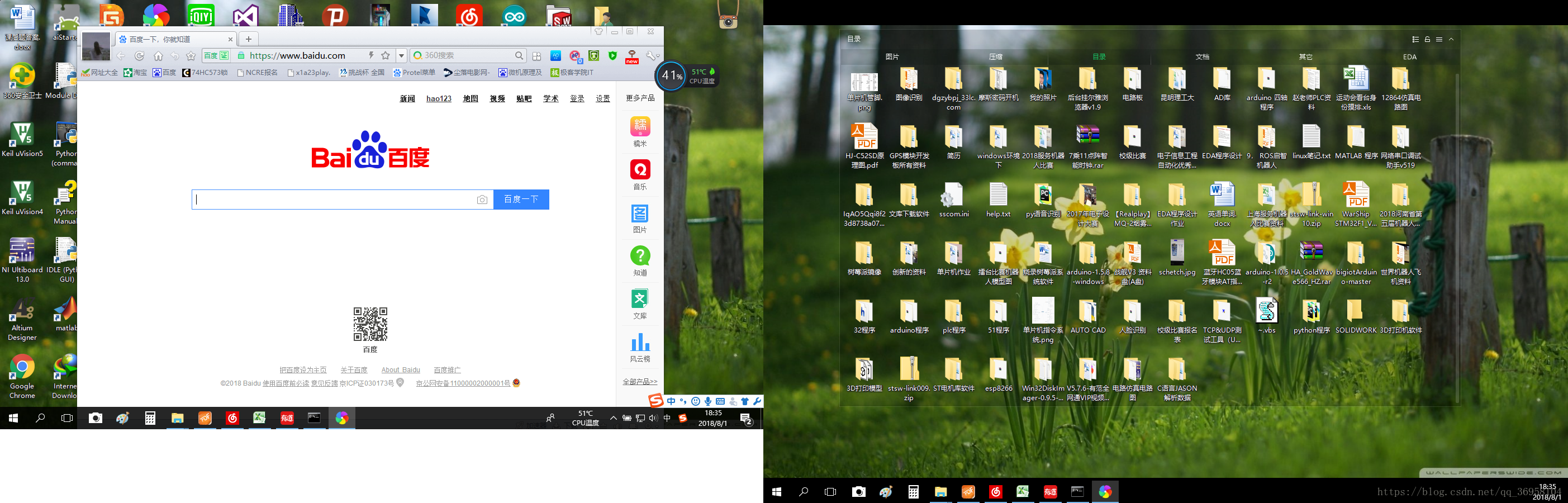
Task: Go back in the browser
Action: [x=121, y=56]
